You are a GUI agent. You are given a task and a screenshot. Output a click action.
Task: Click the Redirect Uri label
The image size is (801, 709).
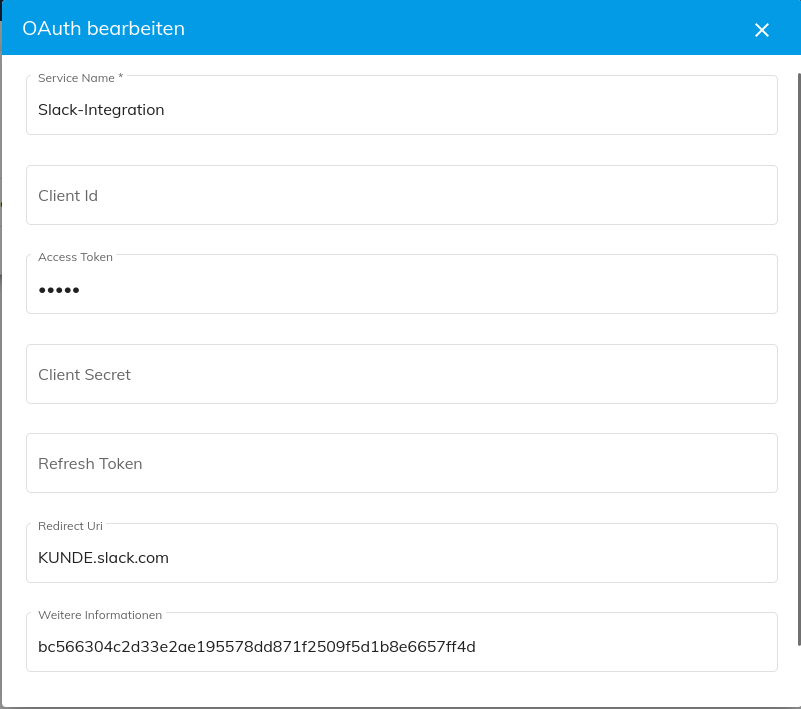70,526
